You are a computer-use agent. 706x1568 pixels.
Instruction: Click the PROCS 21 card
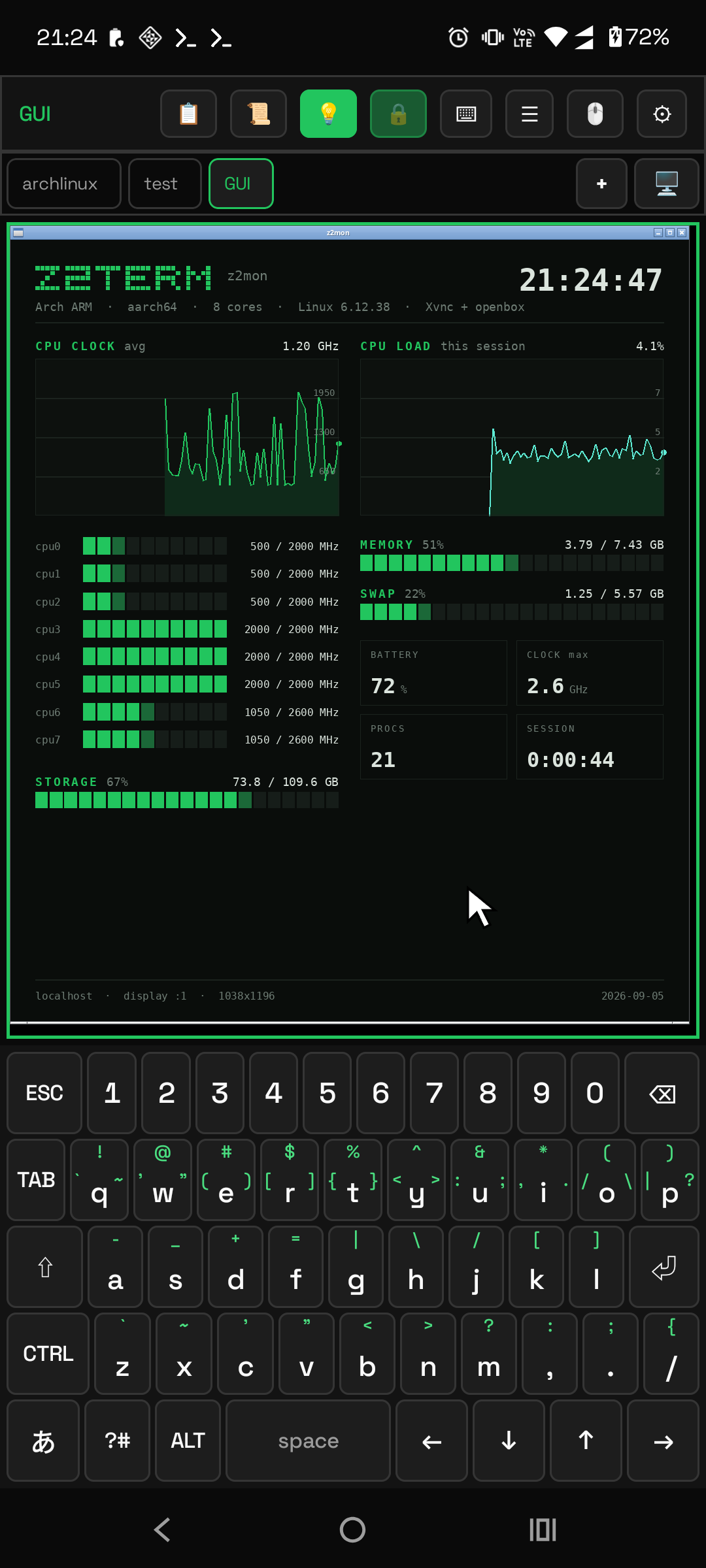point(433,747)
